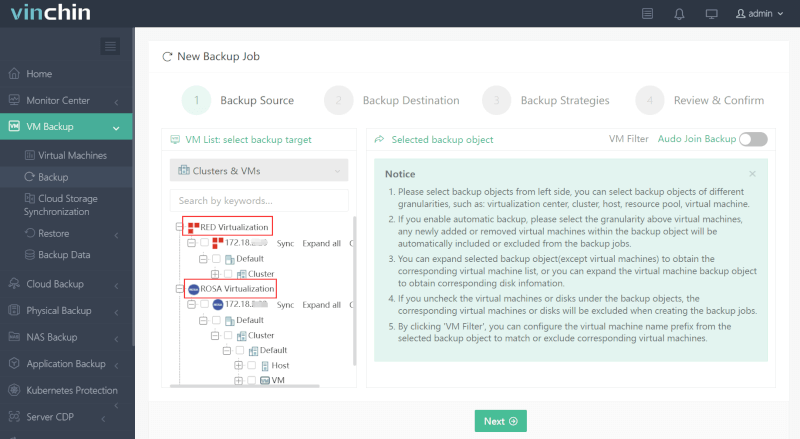Click Sync for ROSA Virtualization host

285,305
